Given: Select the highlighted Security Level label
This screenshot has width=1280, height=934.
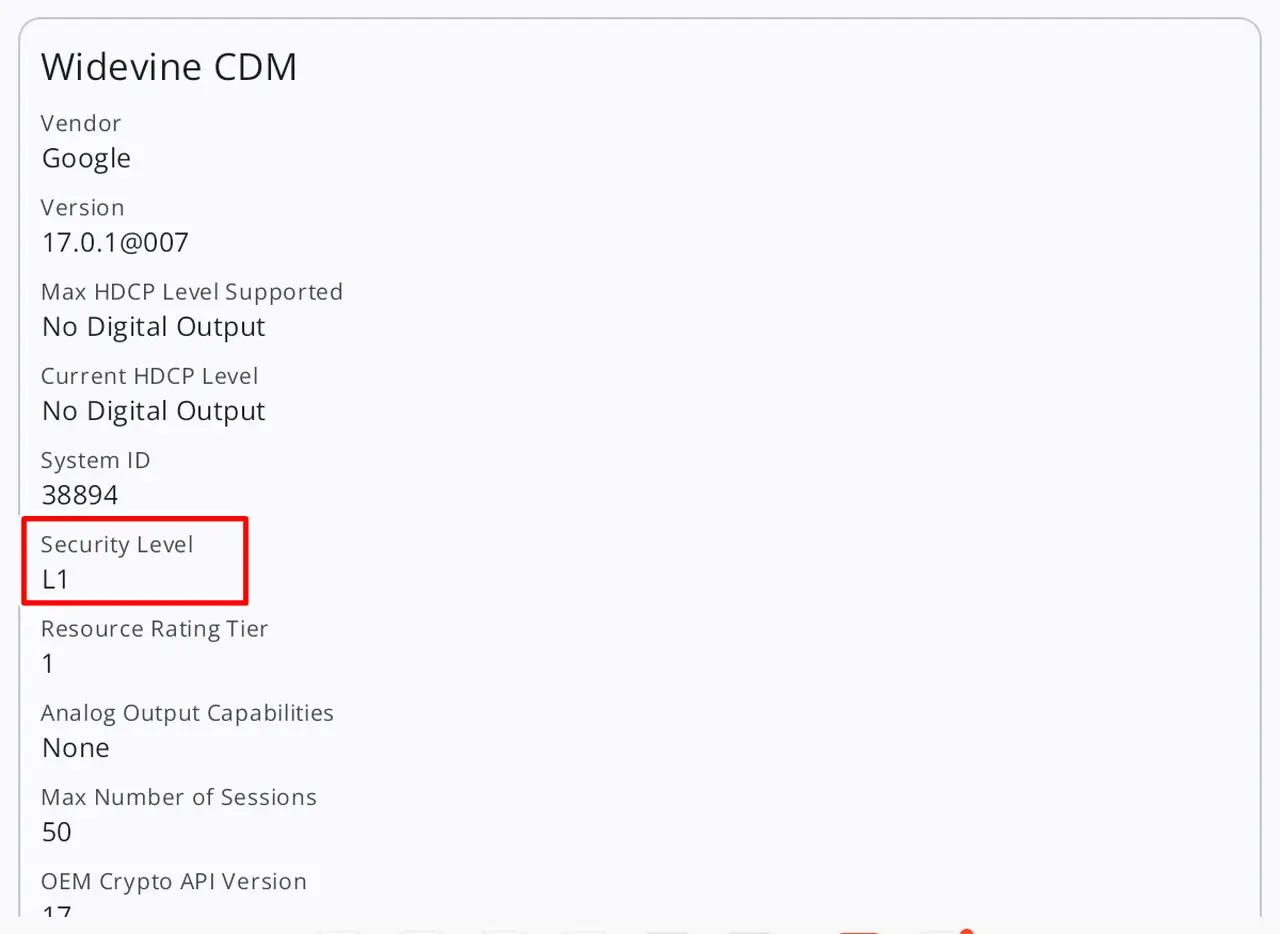Looking at the screenshot, I should 117,545.
